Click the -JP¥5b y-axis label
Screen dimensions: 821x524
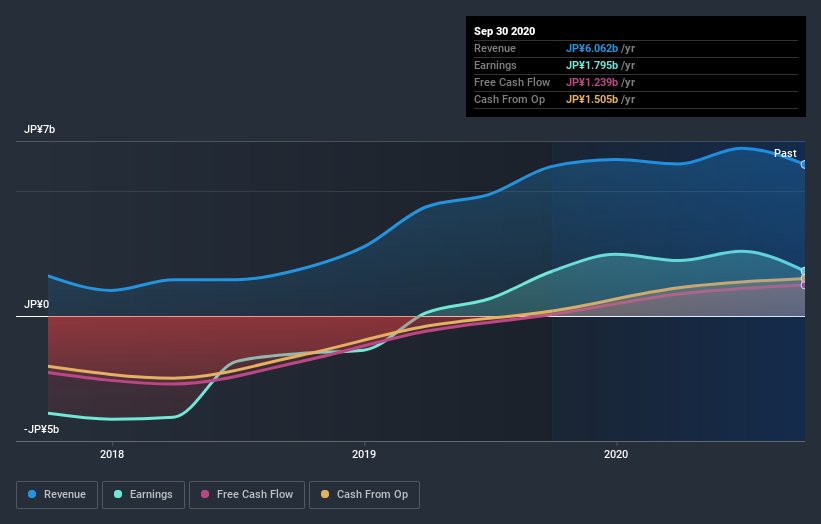tap(41, 429)
